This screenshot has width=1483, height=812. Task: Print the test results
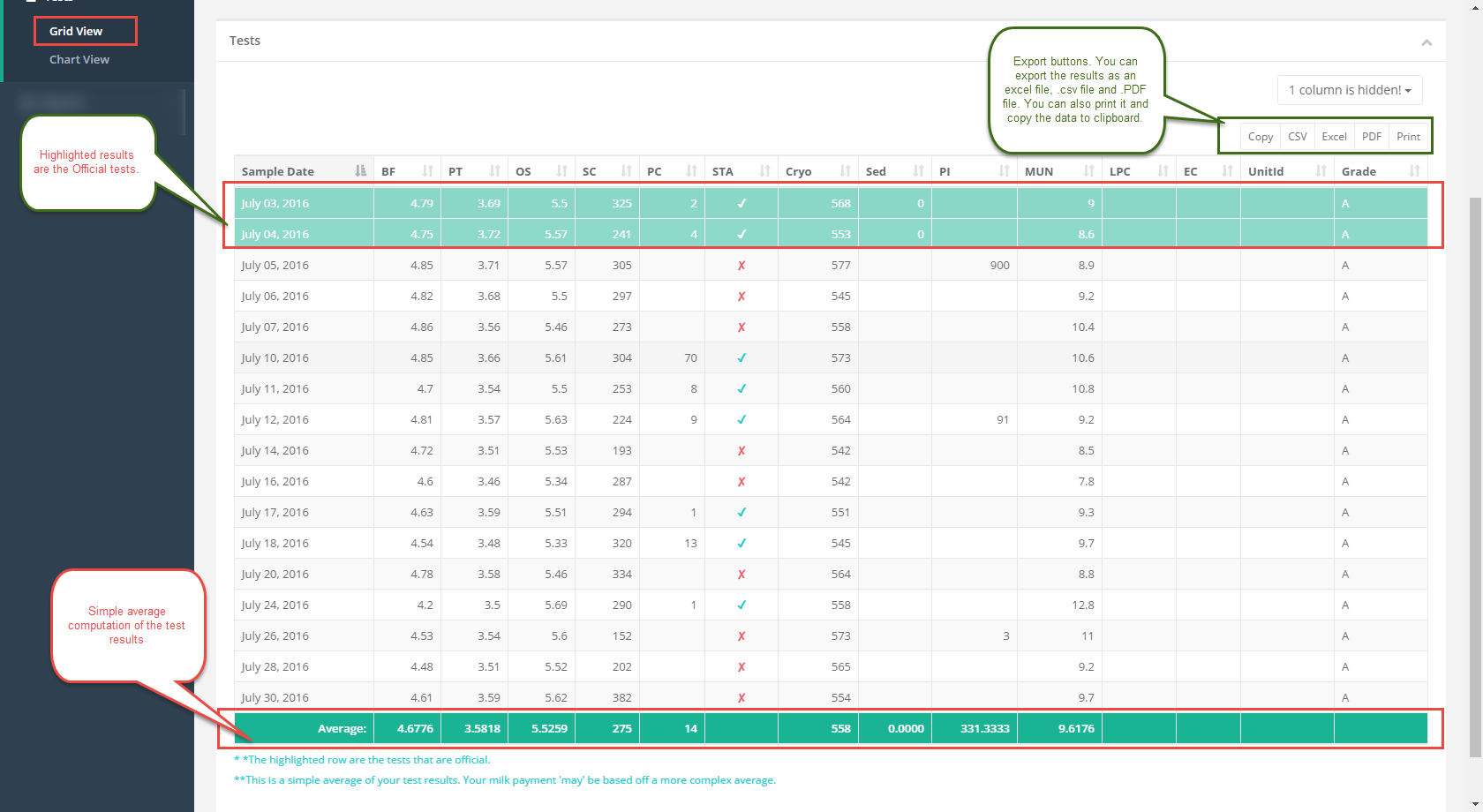(1408, 137)
